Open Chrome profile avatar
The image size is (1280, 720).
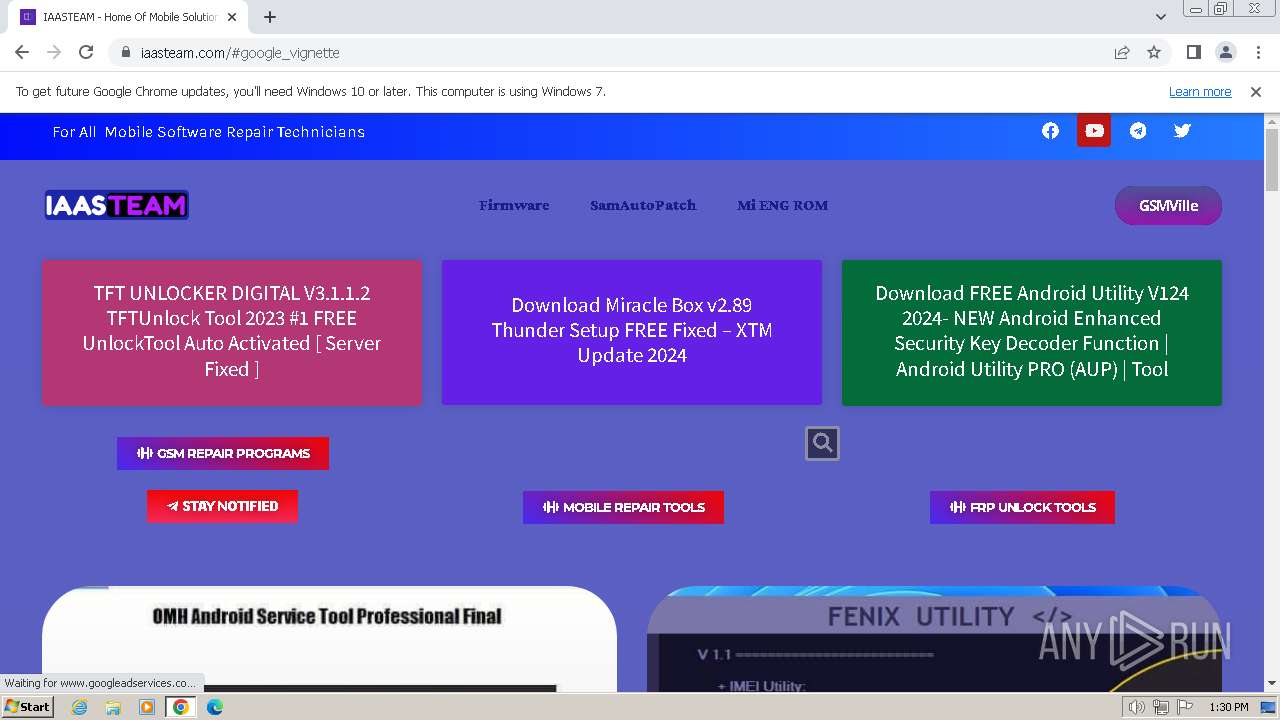[1225, 52]
